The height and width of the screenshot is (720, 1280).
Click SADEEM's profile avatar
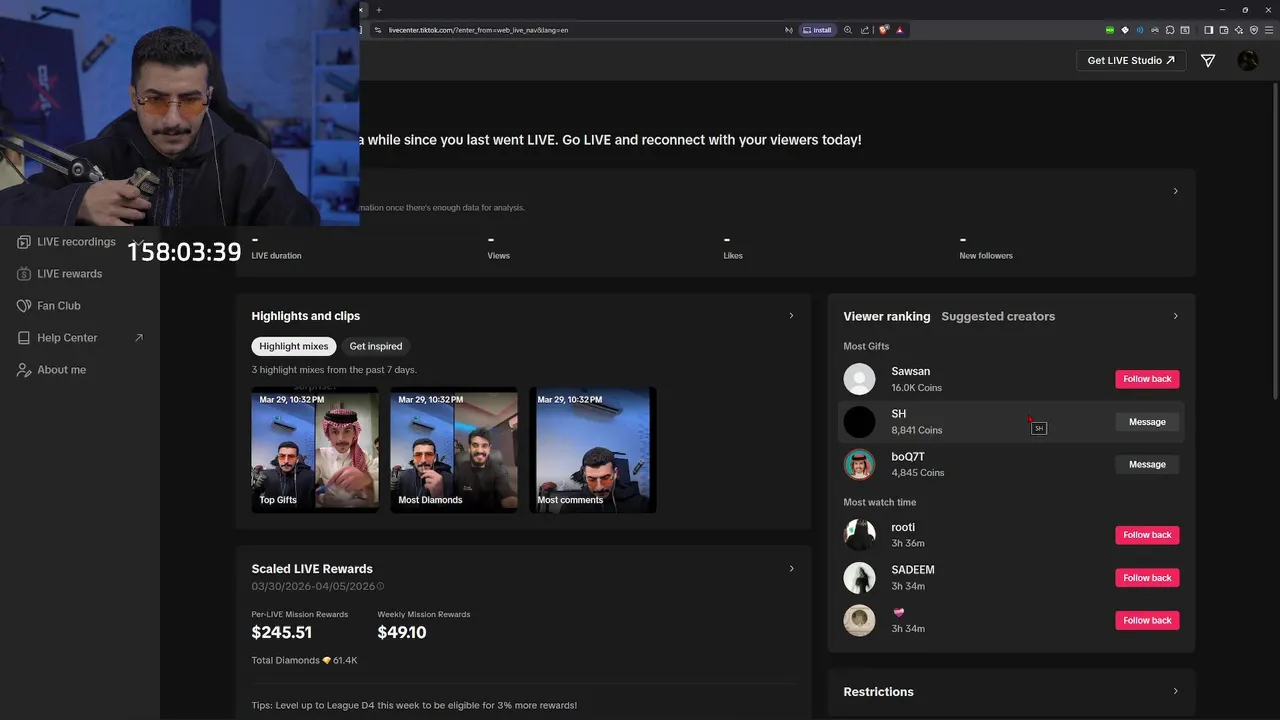(x=859, y=578)
